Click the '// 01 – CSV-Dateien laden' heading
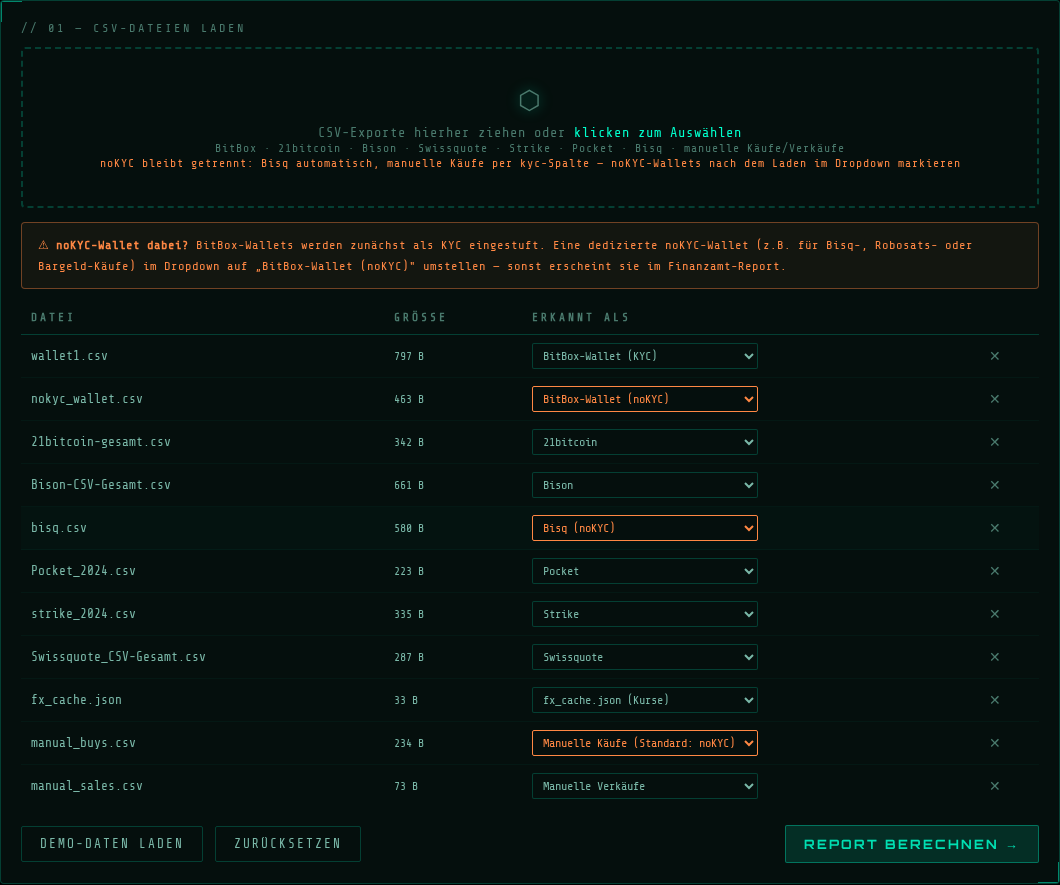The height and width of the screenshot is (885, 1060). coord(132,28)
